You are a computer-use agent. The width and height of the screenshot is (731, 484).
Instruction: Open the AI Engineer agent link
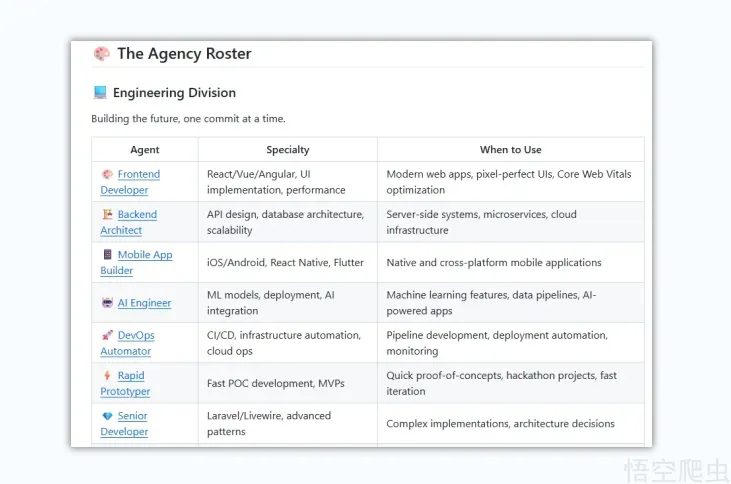tap(144, 303)
